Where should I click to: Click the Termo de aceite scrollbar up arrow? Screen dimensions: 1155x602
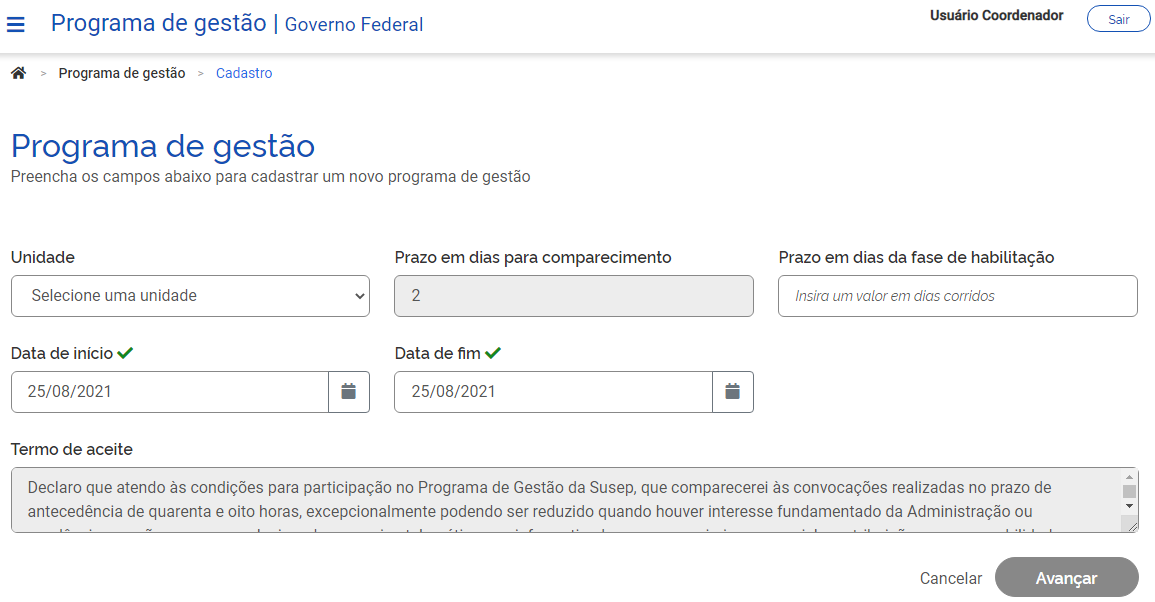(1129, 477)
